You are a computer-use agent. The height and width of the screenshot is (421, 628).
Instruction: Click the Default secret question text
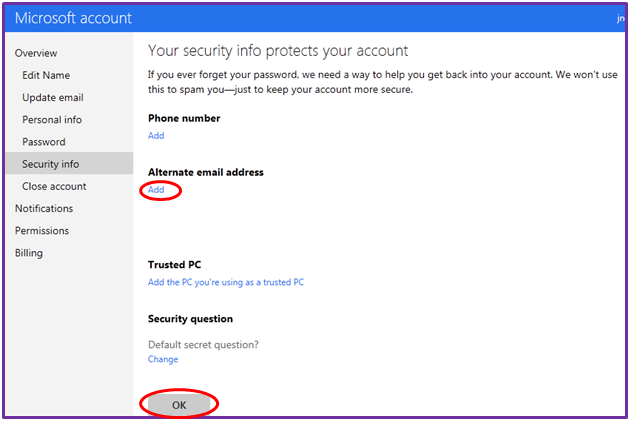[203, 345]
